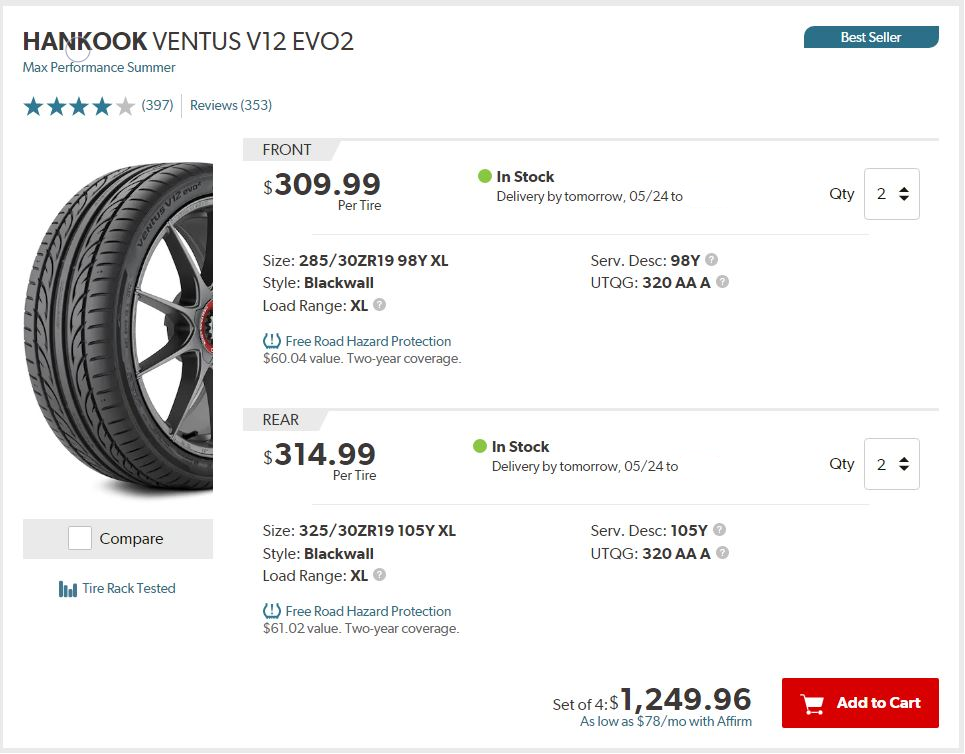Open the front Load Range XL help icon
This screenshot has width=965, height=754.
[x=378, y=305]
